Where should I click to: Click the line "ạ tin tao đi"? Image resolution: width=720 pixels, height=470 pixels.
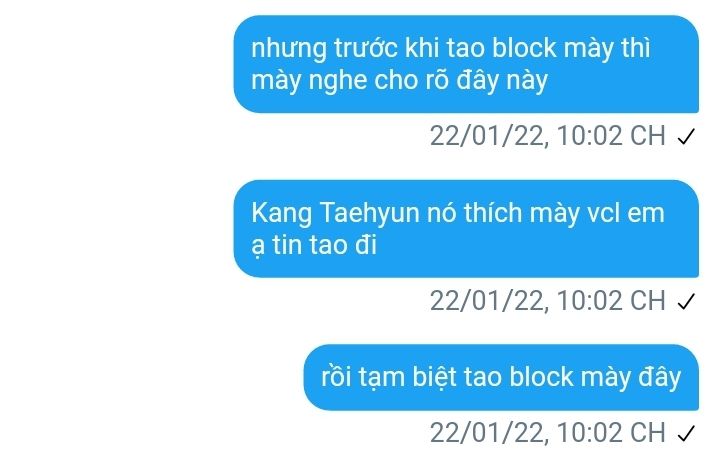click(x=314, y=245)
